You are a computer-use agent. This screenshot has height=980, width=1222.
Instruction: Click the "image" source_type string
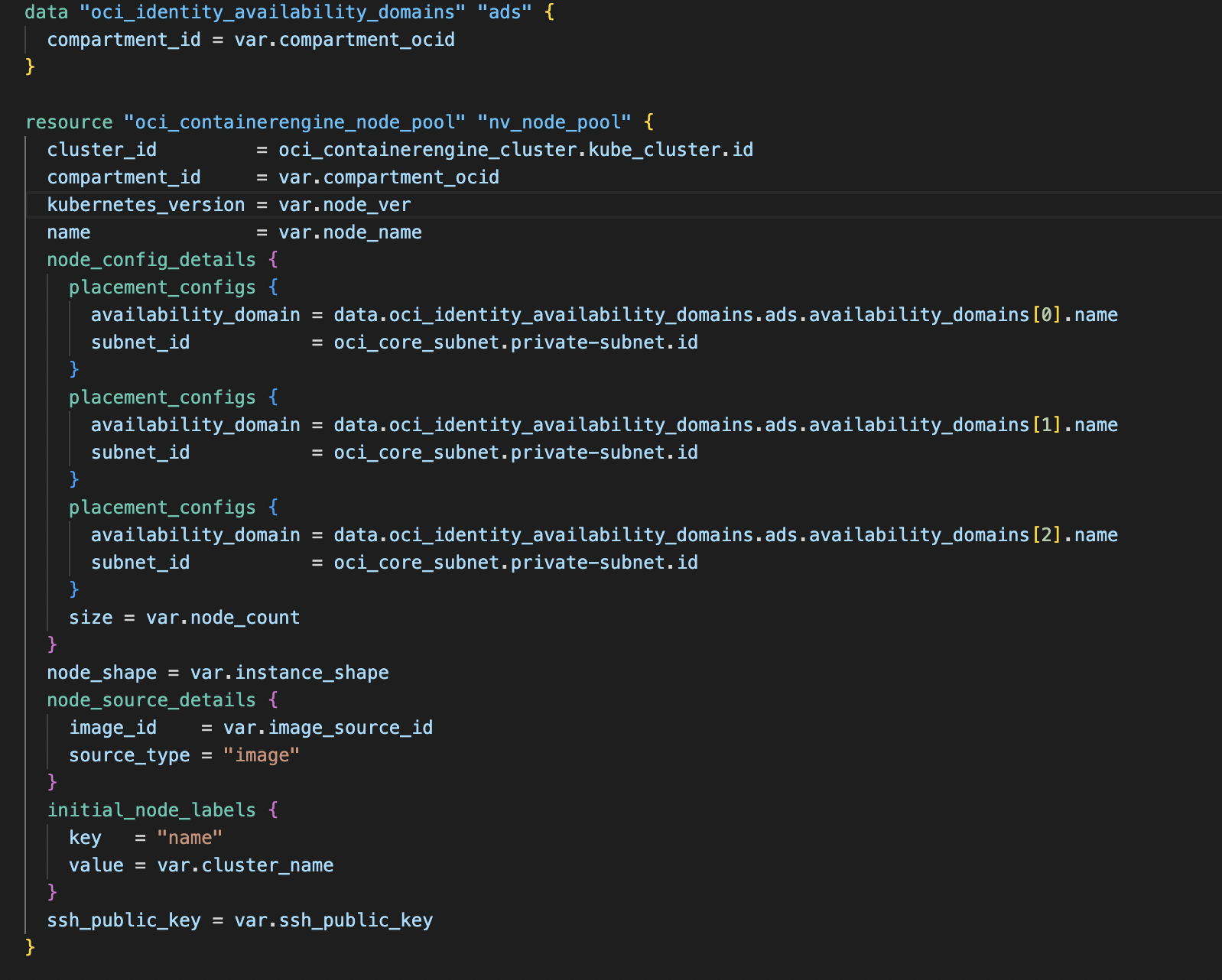click(262, 755)
